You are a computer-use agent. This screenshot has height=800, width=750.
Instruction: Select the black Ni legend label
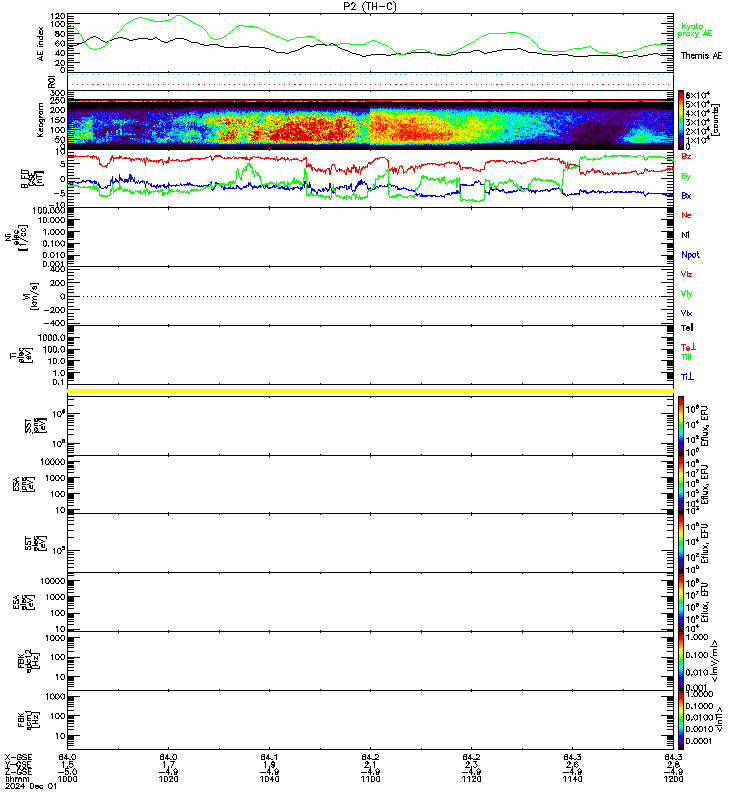[685, 235]
